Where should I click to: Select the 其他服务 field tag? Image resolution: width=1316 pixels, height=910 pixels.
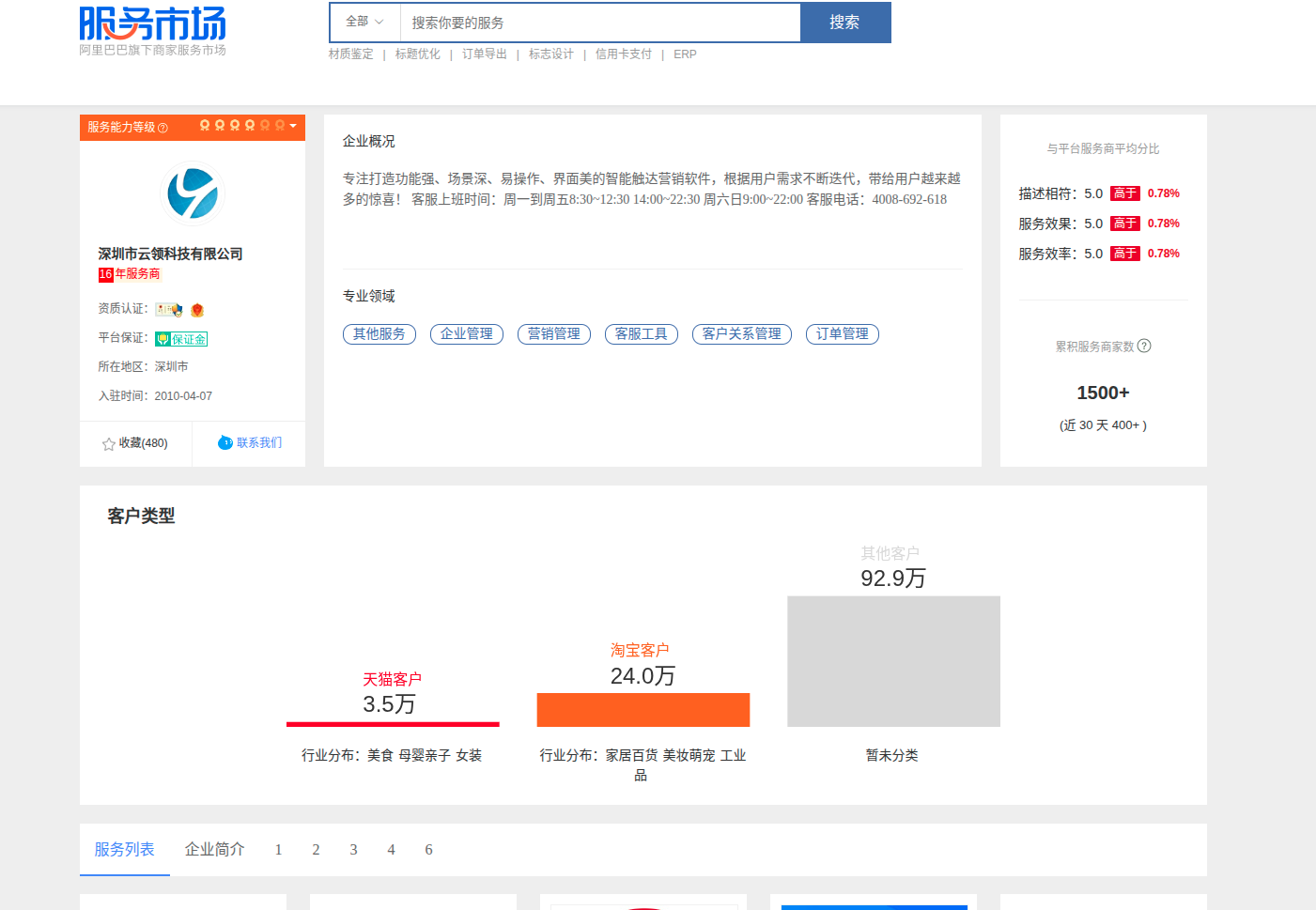click(x=379, y=334)
